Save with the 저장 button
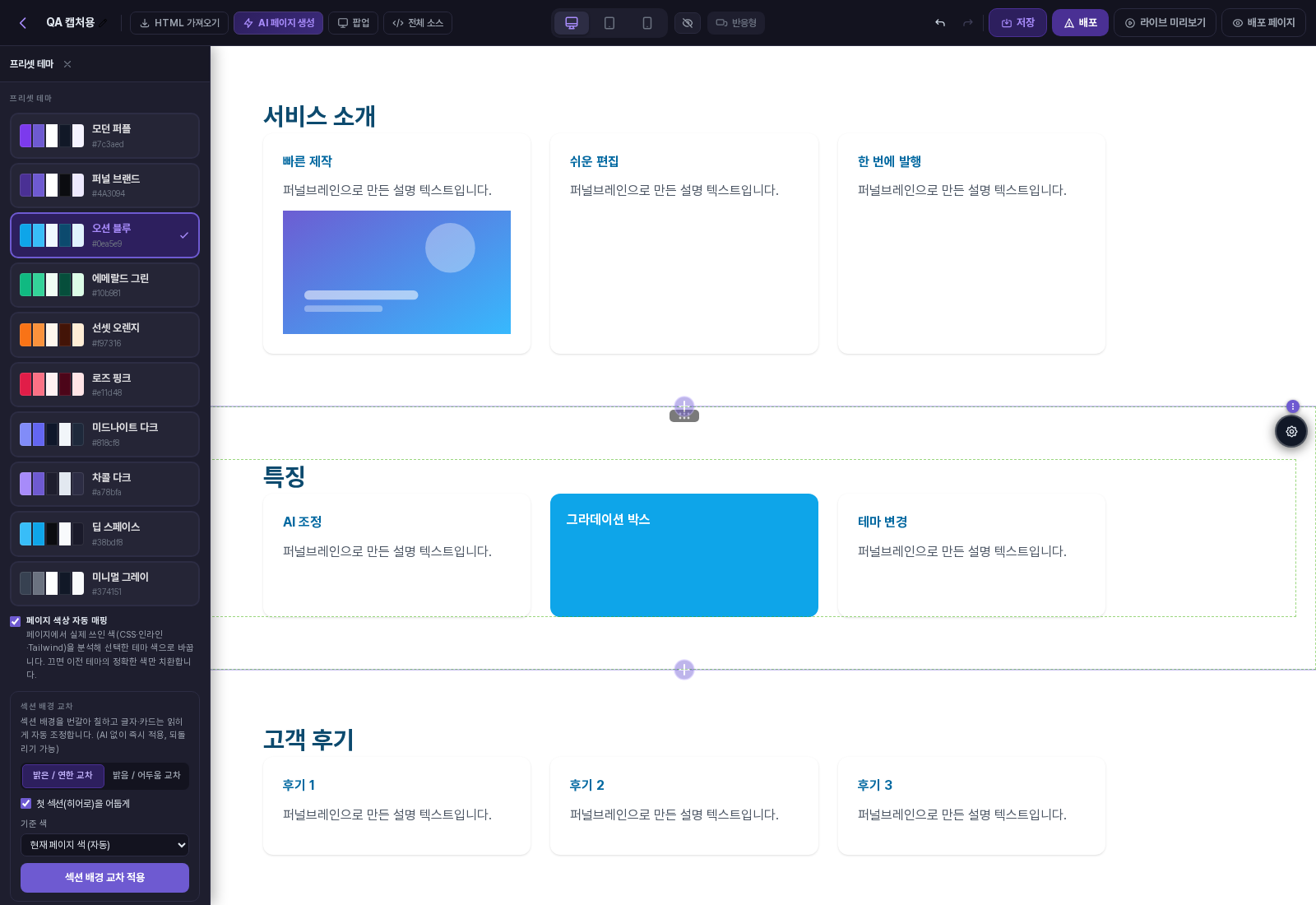Viewport: 1316px width, 905px height. pos(1017,23)
